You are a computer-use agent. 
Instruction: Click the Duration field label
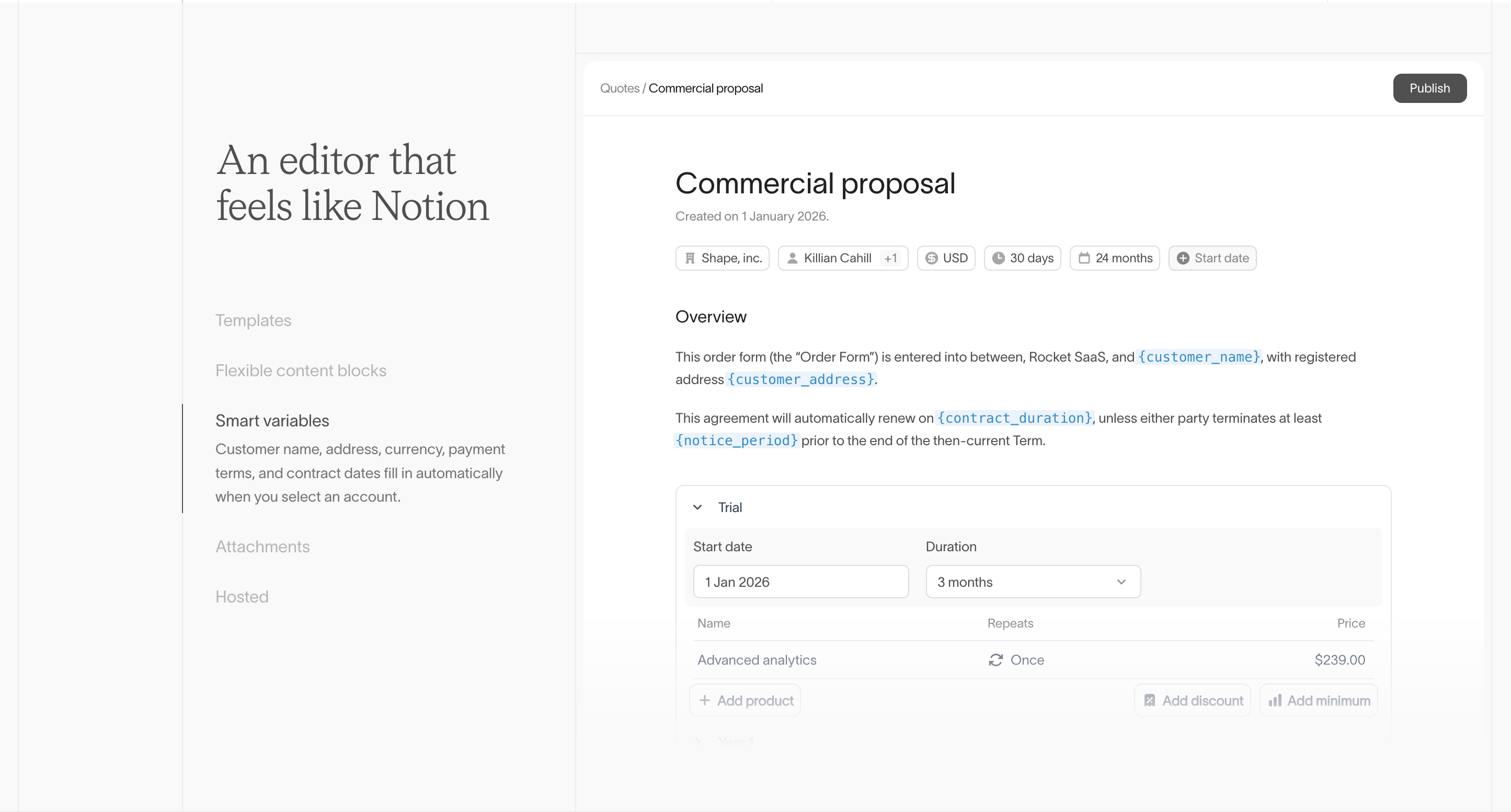click(951, 547)
